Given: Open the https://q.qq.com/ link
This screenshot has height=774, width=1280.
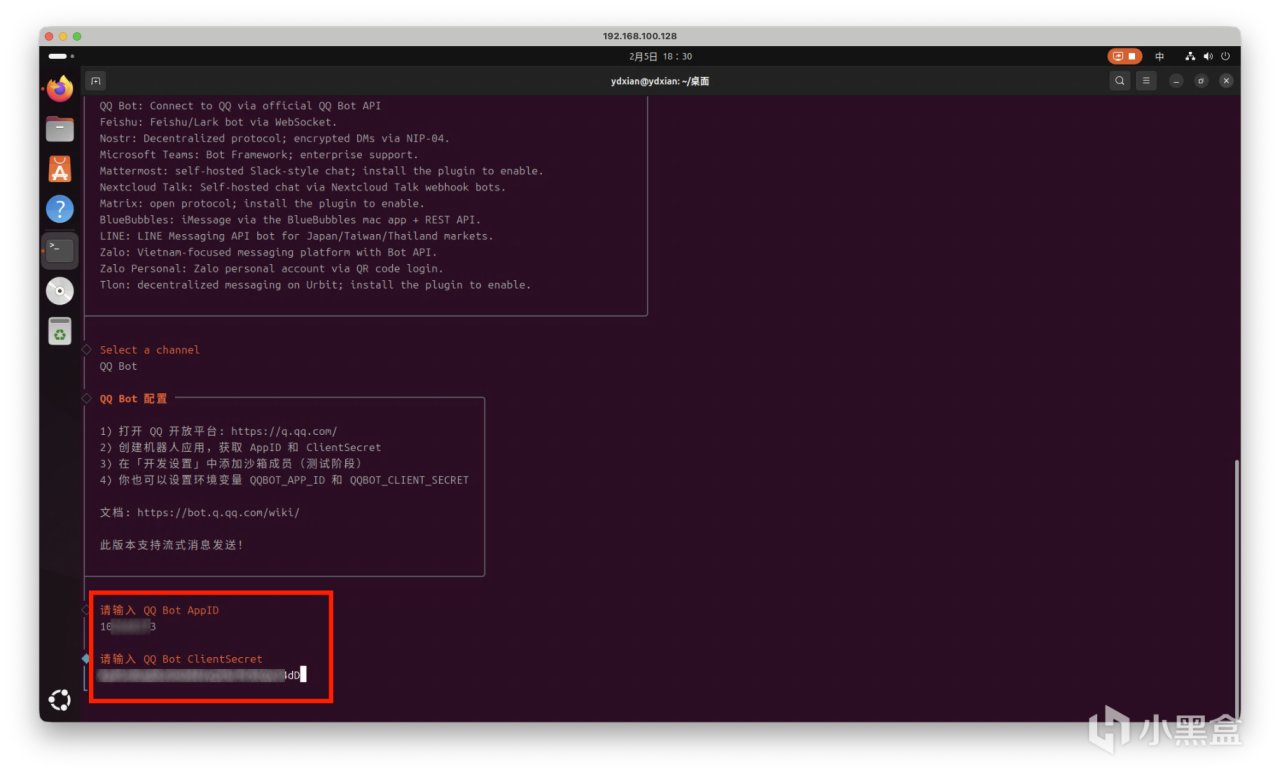Looking at the screenshot, I should tap(284, 431).
